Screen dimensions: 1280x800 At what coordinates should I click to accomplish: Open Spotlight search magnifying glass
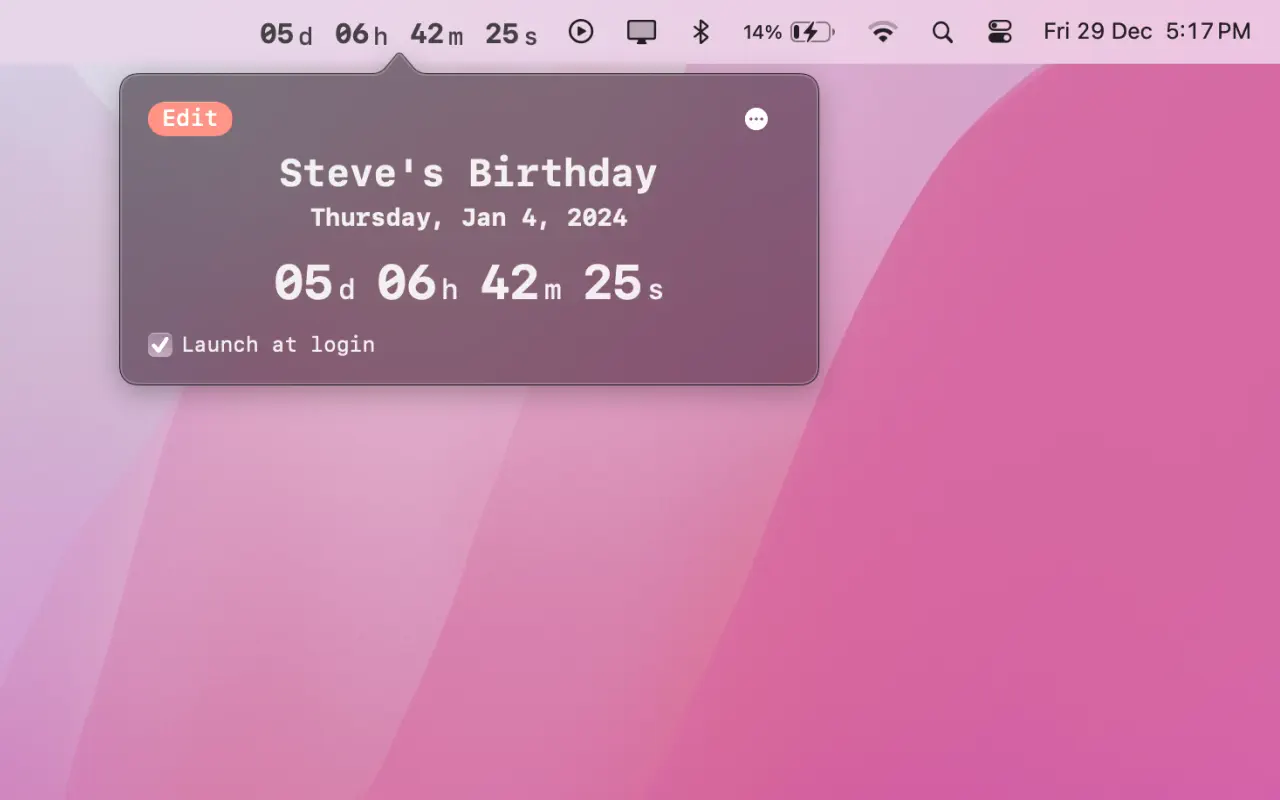(942, 32)
